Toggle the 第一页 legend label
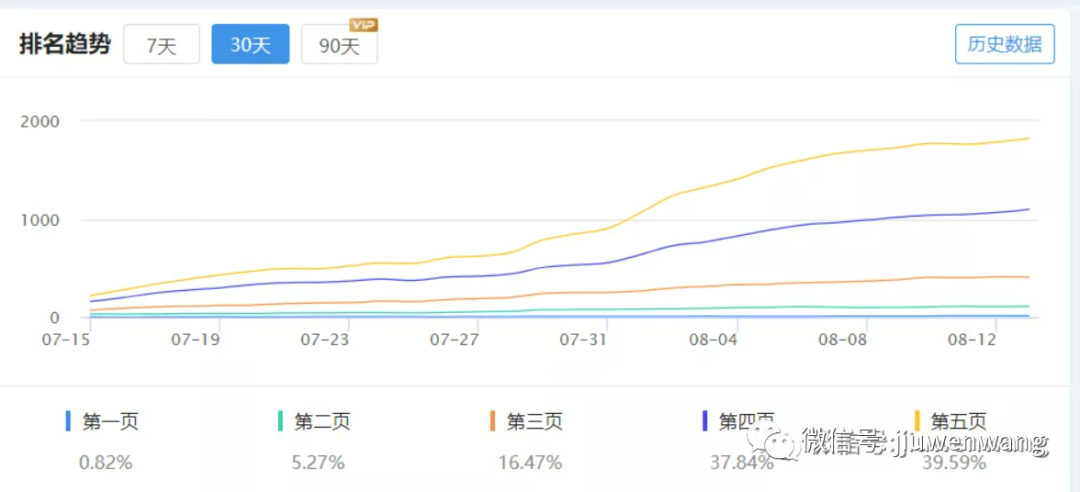This screenshot has width=1080, height=492. point(110,422)
